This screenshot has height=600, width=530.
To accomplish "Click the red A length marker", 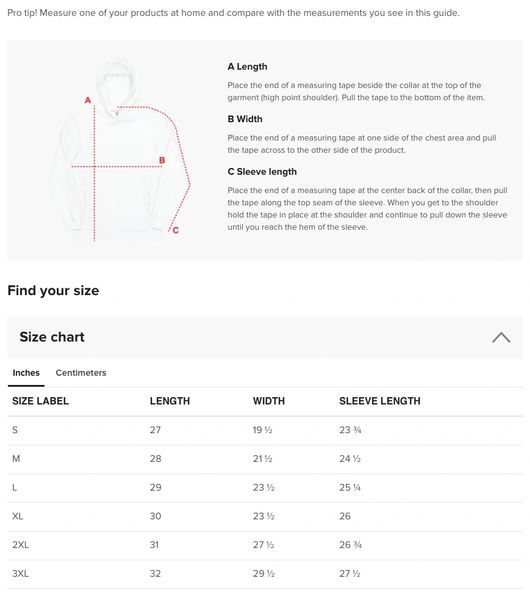I will (x=88, y=100).
